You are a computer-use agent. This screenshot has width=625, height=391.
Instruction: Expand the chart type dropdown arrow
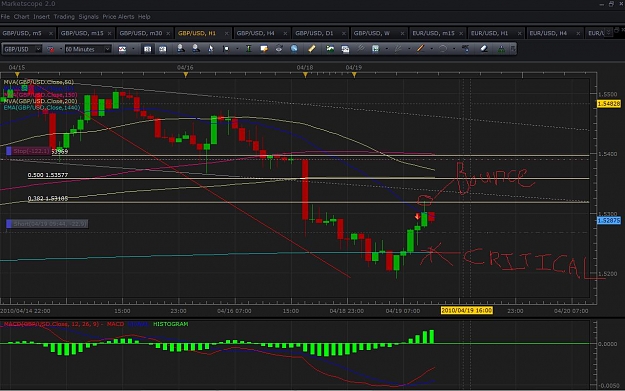click(133, 49)
